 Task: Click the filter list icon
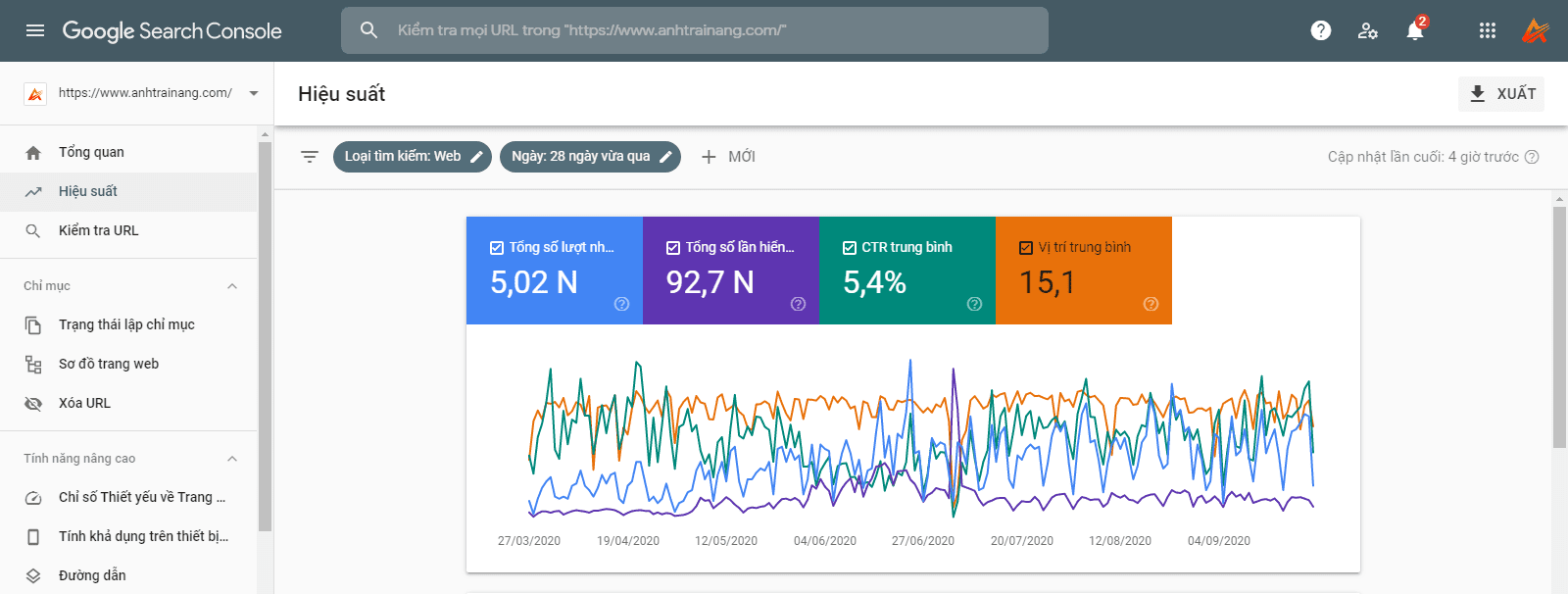[x=310, y=157]
